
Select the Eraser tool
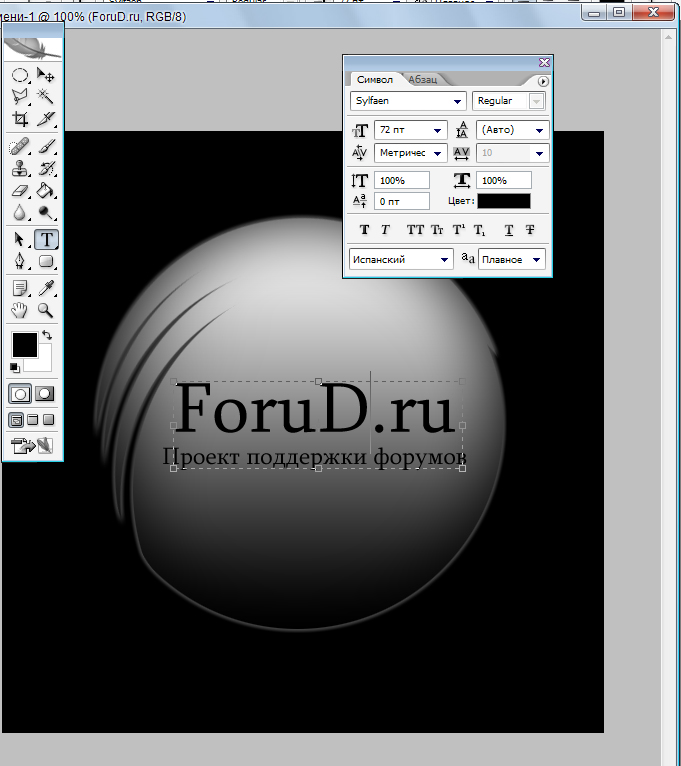pos(20,191)
